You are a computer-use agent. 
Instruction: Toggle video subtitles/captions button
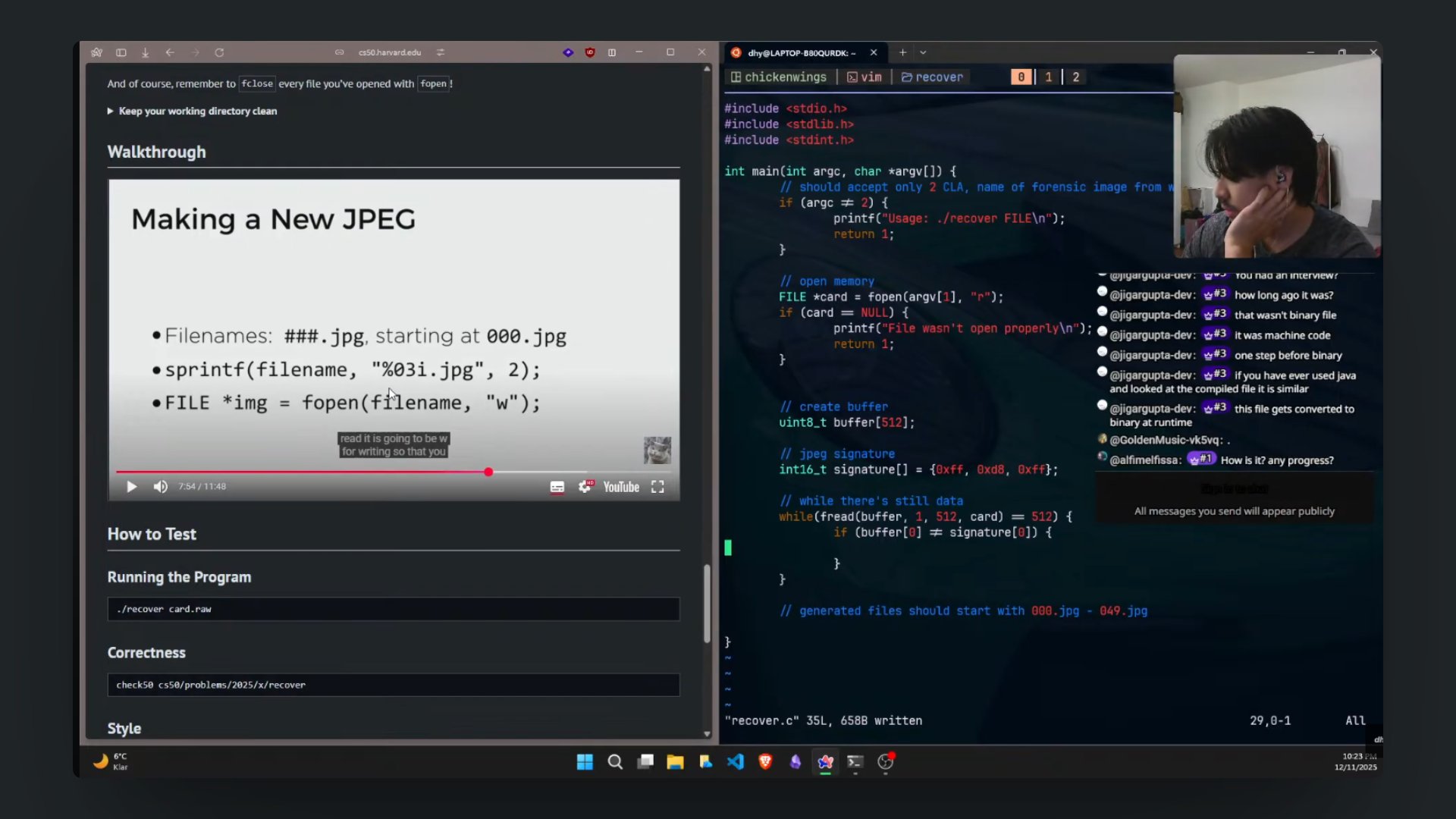(x=557, y=487)
